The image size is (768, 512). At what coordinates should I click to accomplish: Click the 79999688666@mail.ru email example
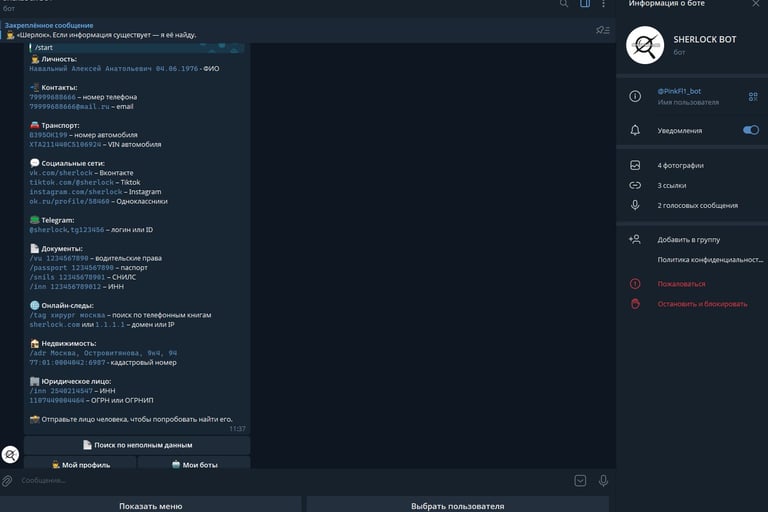coord(69,106)
